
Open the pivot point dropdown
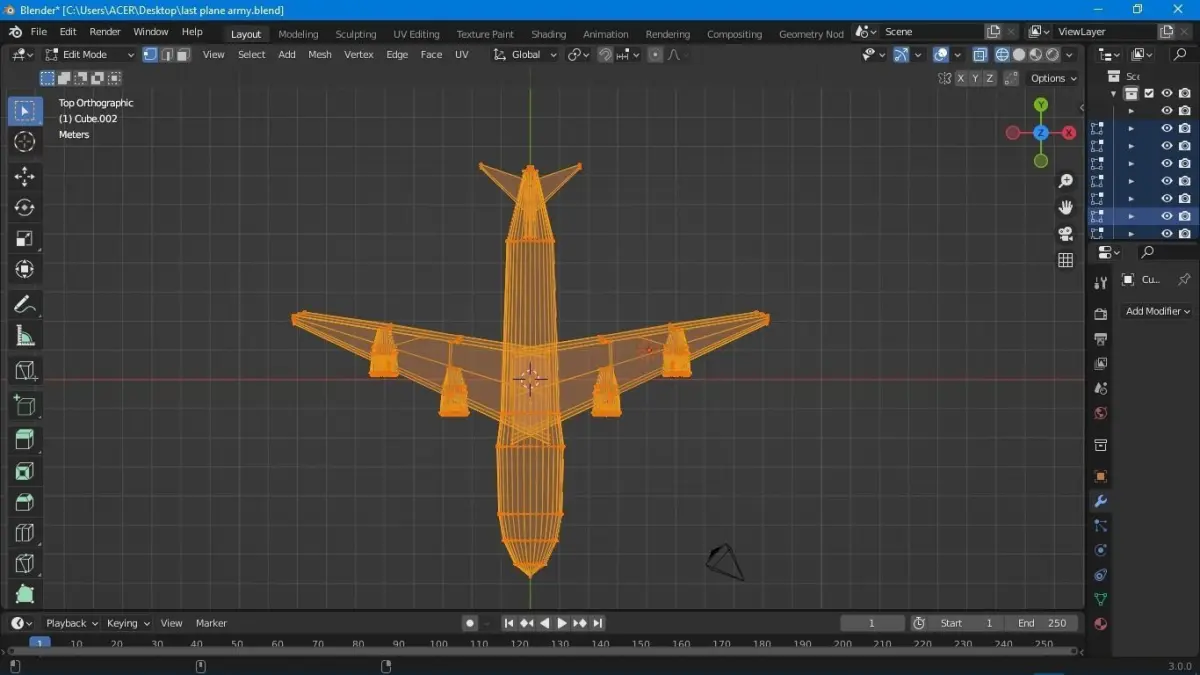578,55
